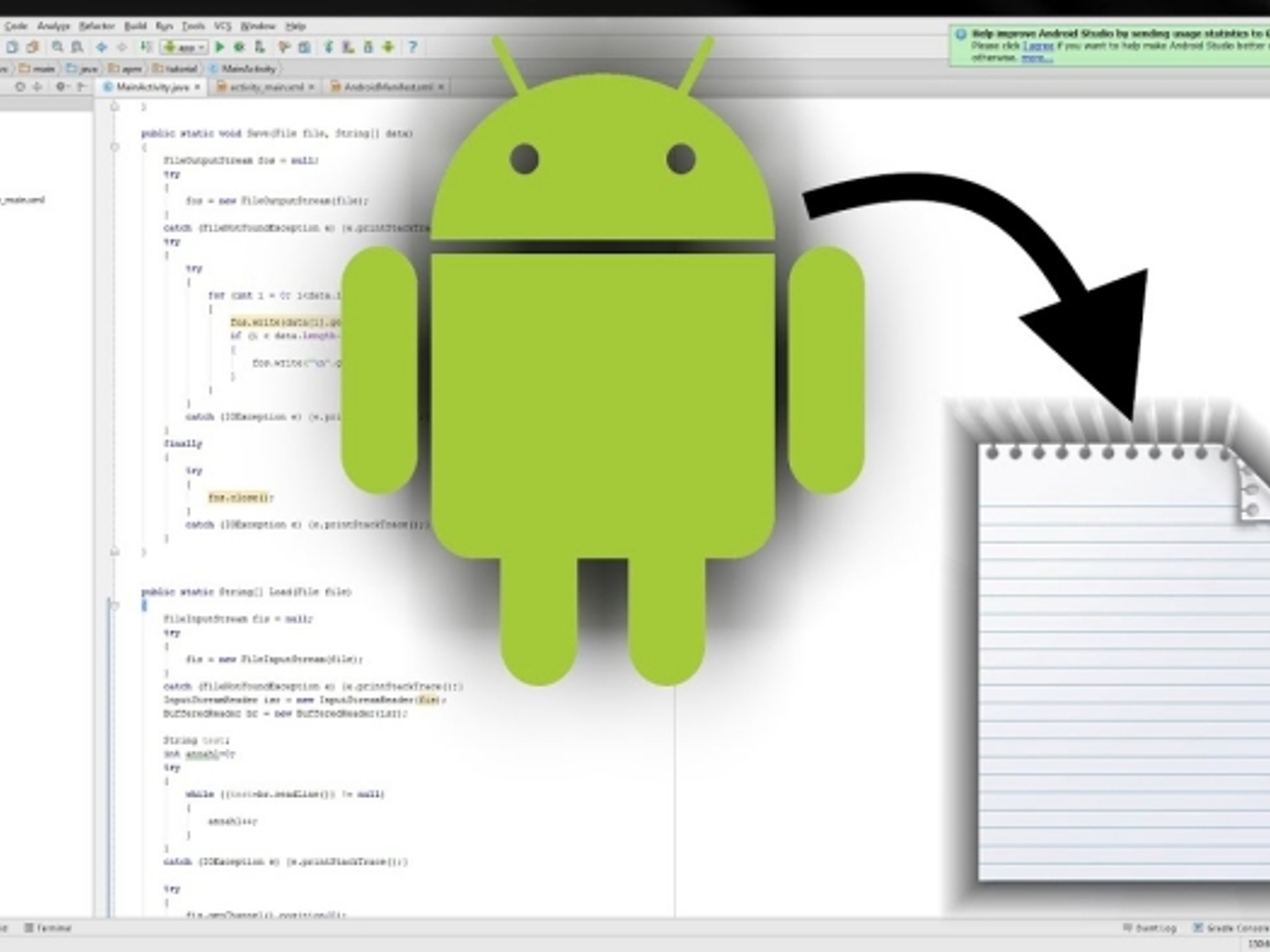Click the 'tutorial' breadcrumb folder

coord(175,68)
